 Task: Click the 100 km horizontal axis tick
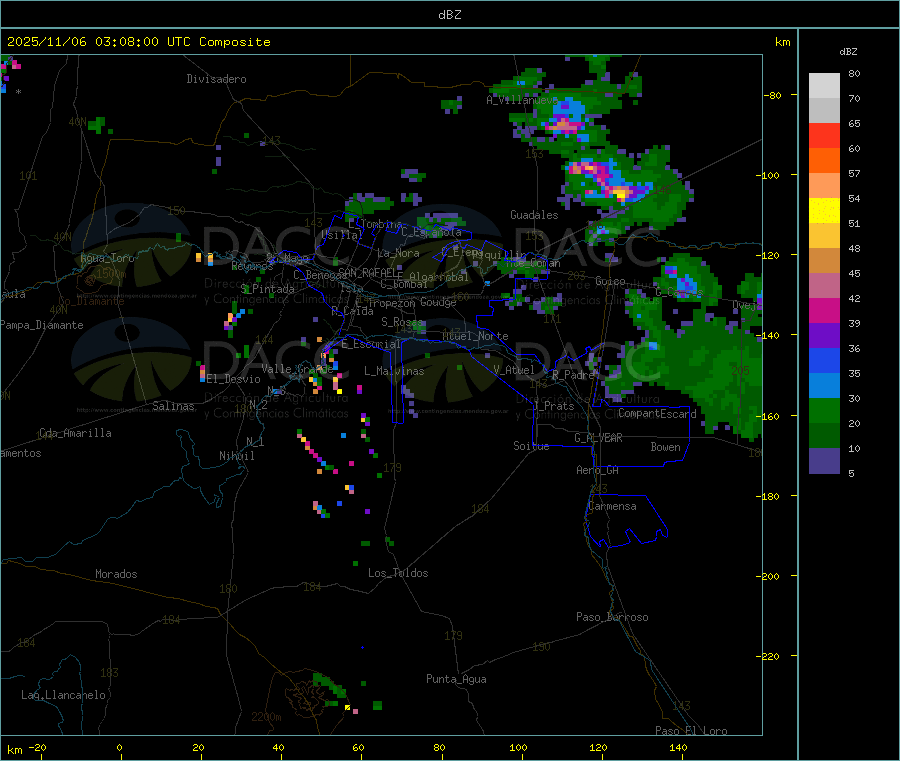(518, 747)
